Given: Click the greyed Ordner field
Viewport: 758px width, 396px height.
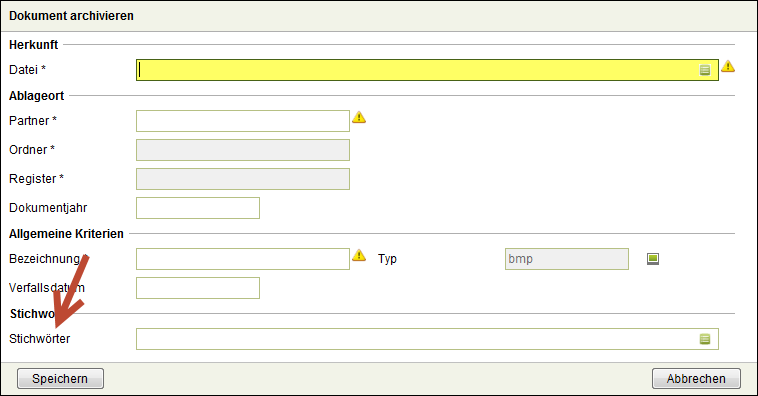Looking at the screenshot, I should (x=243, y=150).
